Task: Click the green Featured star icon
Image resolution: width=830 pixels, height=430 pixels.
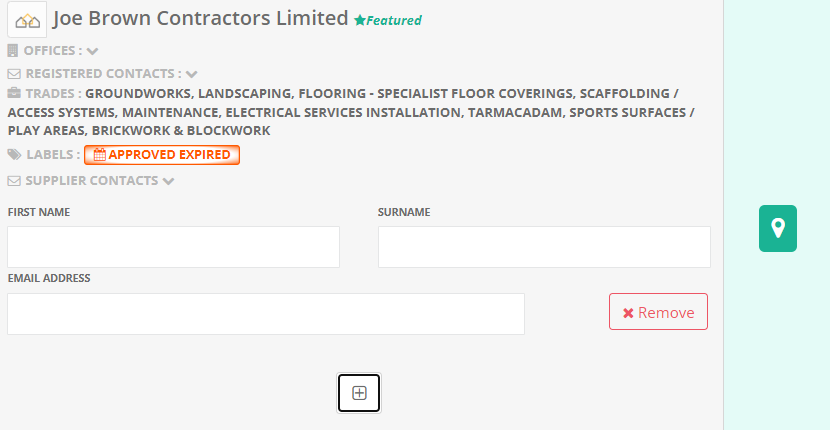Action: pyautogui.click(x=360, y=20)
